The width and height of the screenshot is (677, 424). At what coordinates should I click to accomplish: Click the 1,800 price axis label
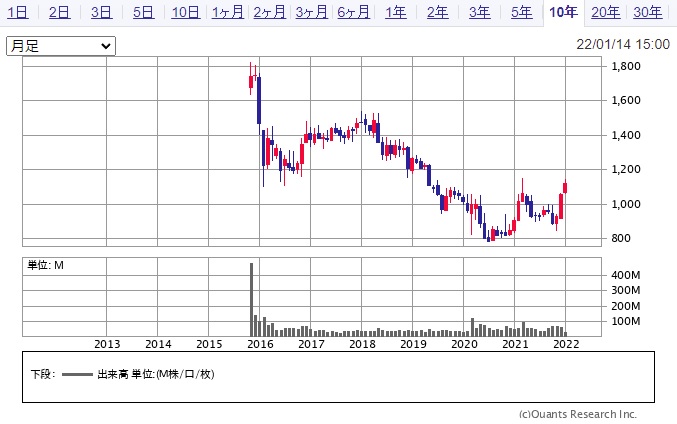626,66
